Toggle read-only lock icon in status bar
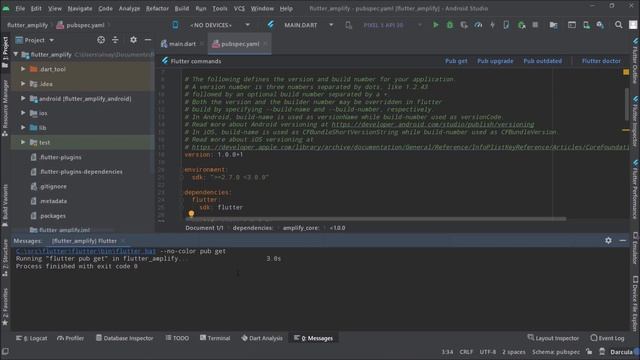This screenshot has width=640, height=360. [589, 351]
